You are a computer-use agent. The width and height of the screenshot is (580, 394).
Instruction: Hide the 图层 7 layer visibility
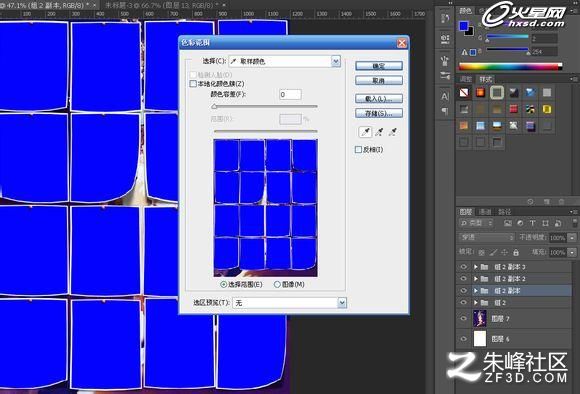[x=463, y=319]
